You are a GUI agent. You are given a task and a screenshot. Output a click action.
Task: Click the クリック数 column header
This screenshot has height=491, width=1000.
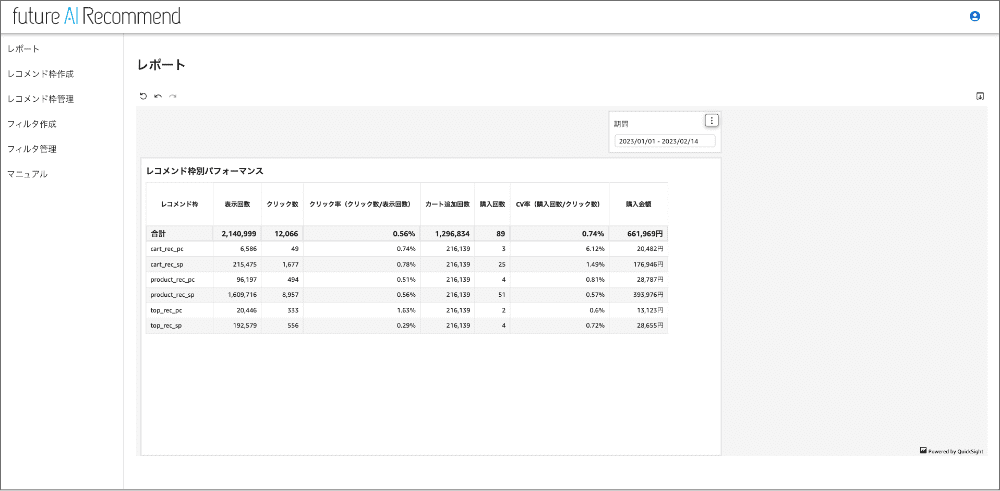[x=282, y=204]
